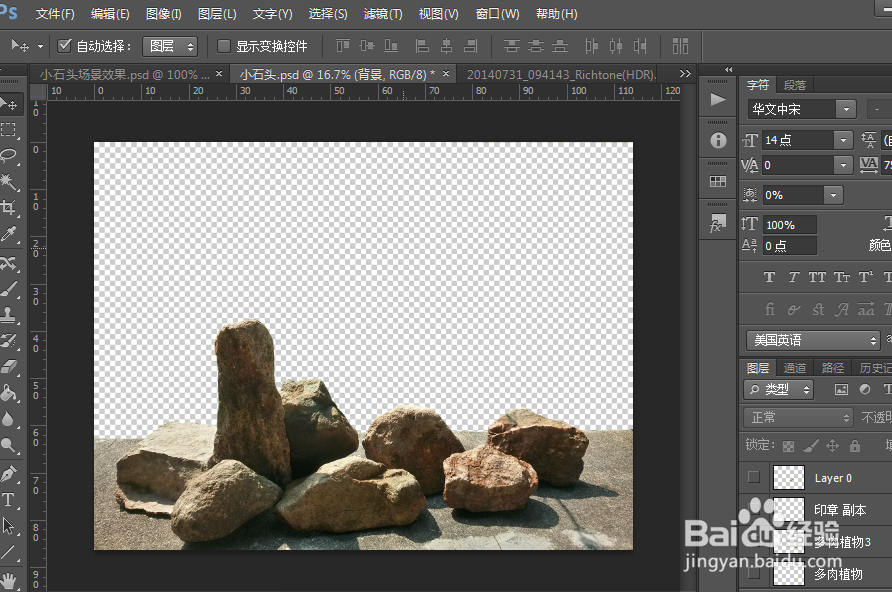Image resolution: width=892 pixels, height=592 pixels.
Task: Select the Lasso tool
Action: pos(9,155)
